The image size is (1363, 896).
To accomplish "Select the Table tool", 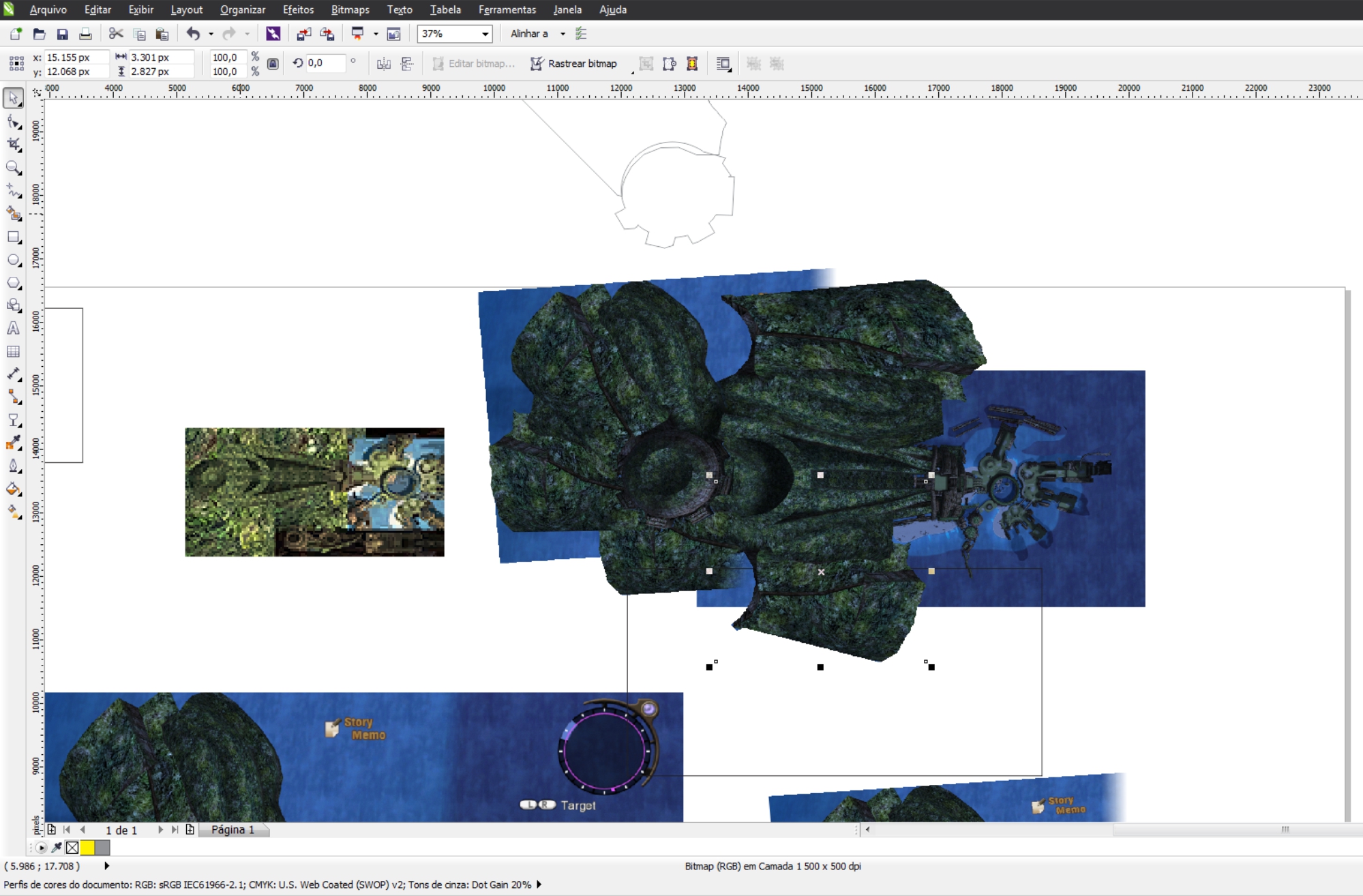I will (14, 352).
